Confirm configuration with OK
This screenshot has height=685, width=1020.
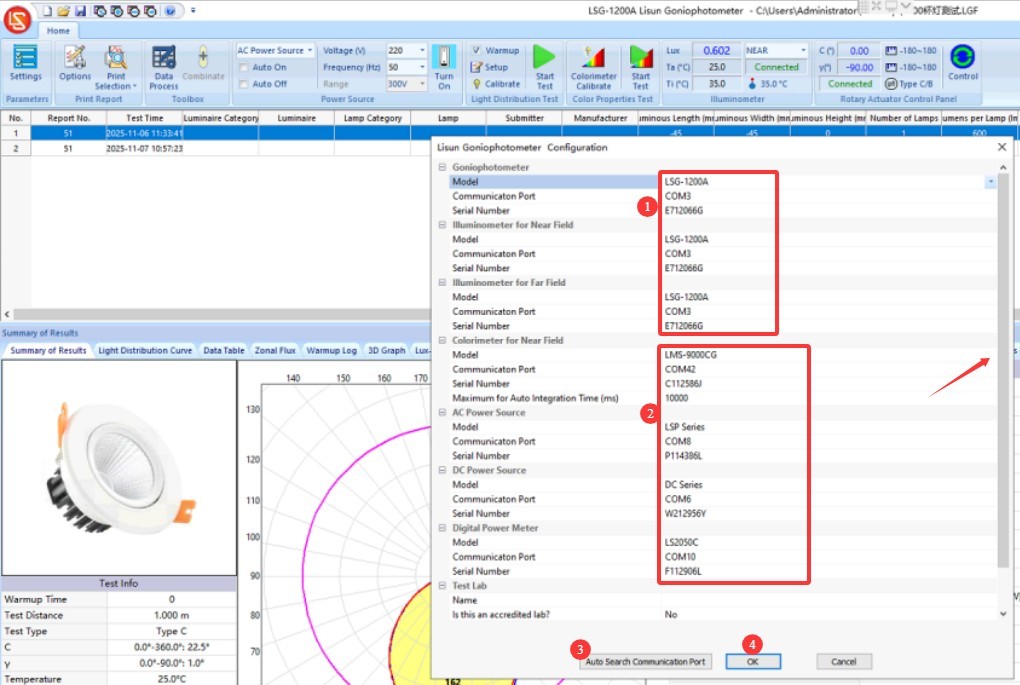(753, 662)
